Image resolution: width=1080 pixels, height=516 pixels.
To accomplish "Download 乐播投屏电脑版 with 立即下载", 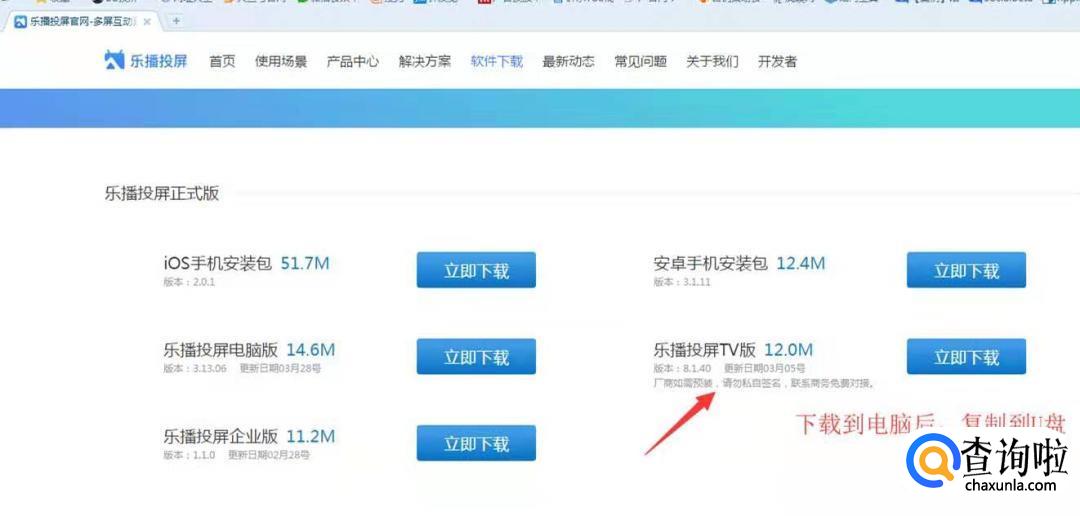I will [x=476, y=357].
